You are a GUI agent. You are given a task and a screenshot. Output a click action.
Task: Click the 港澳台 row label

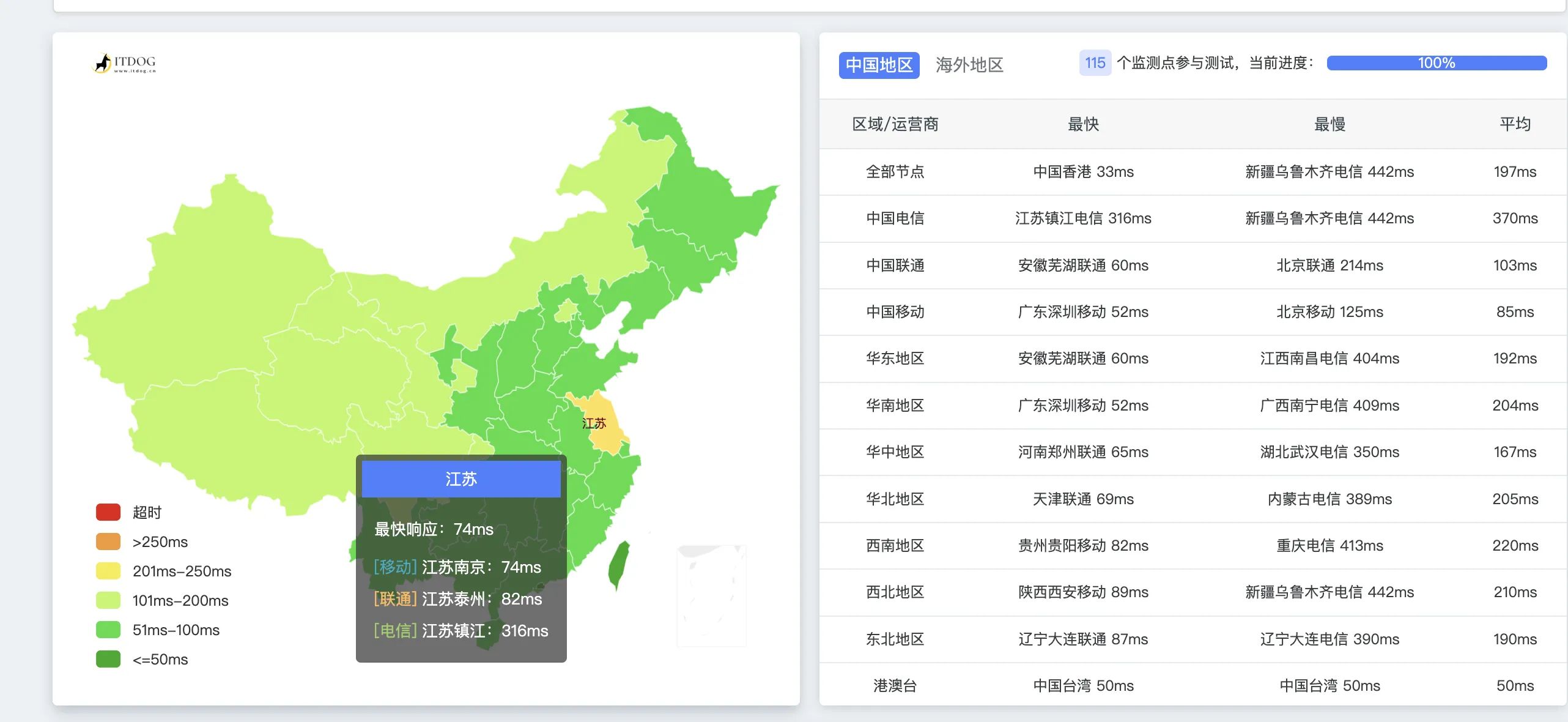point(895,685)
